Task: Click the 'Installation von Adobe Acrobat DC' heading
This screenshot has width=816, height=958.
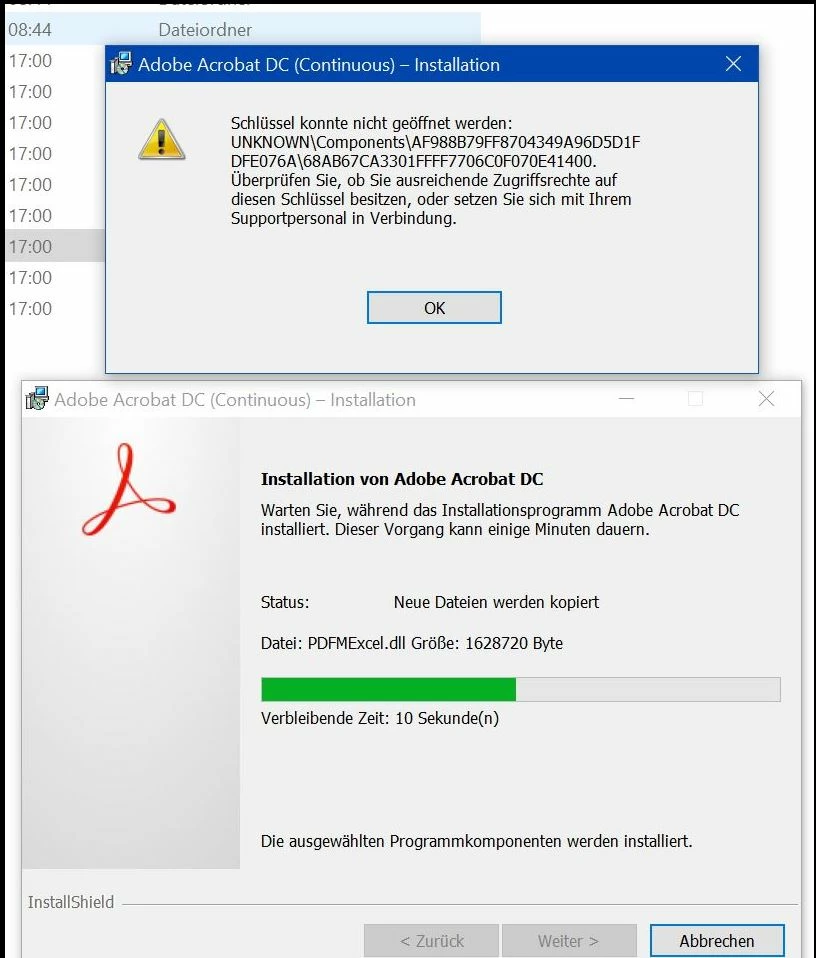Action: 402,478
